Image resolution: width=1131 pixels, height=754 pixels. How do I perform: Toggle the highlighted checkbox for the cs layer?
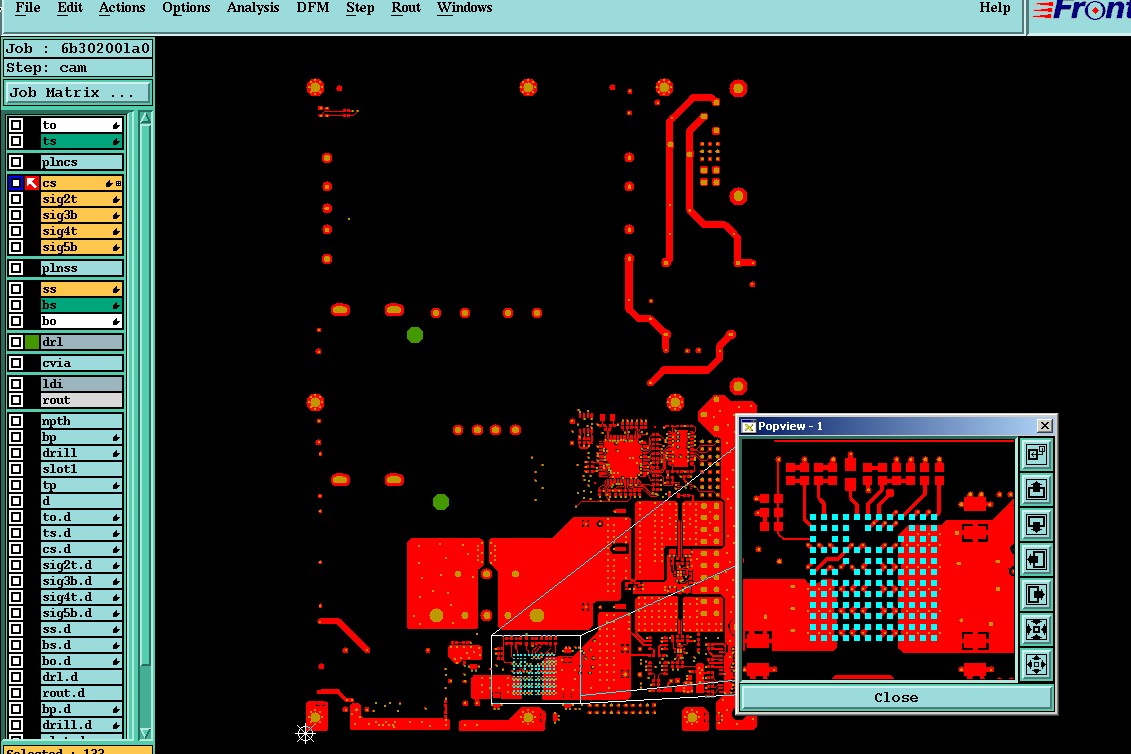point(16,183)
